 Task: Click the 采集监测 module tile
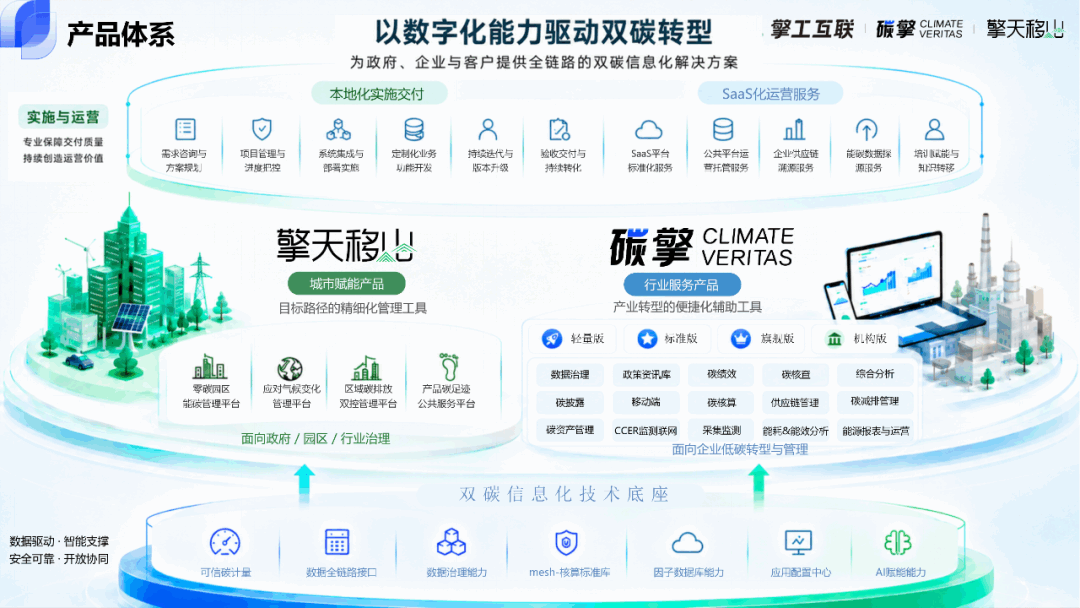pyautogui.click(x=721, y=430)
